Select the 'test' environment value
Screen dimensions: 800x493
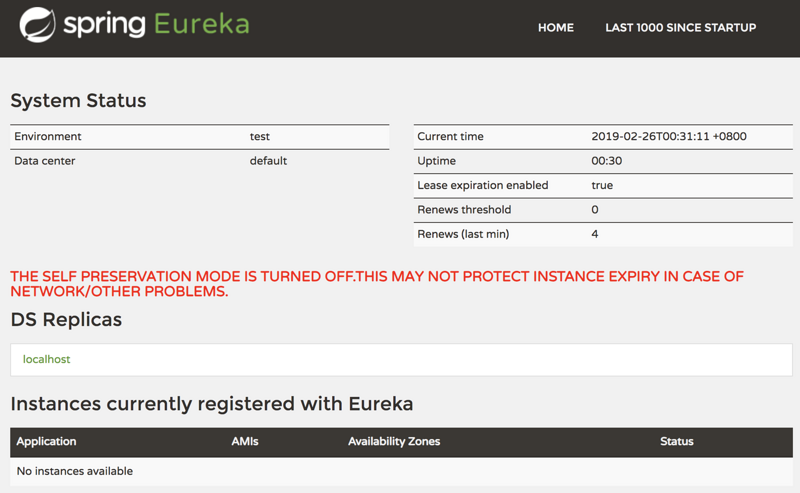[260, 136]
